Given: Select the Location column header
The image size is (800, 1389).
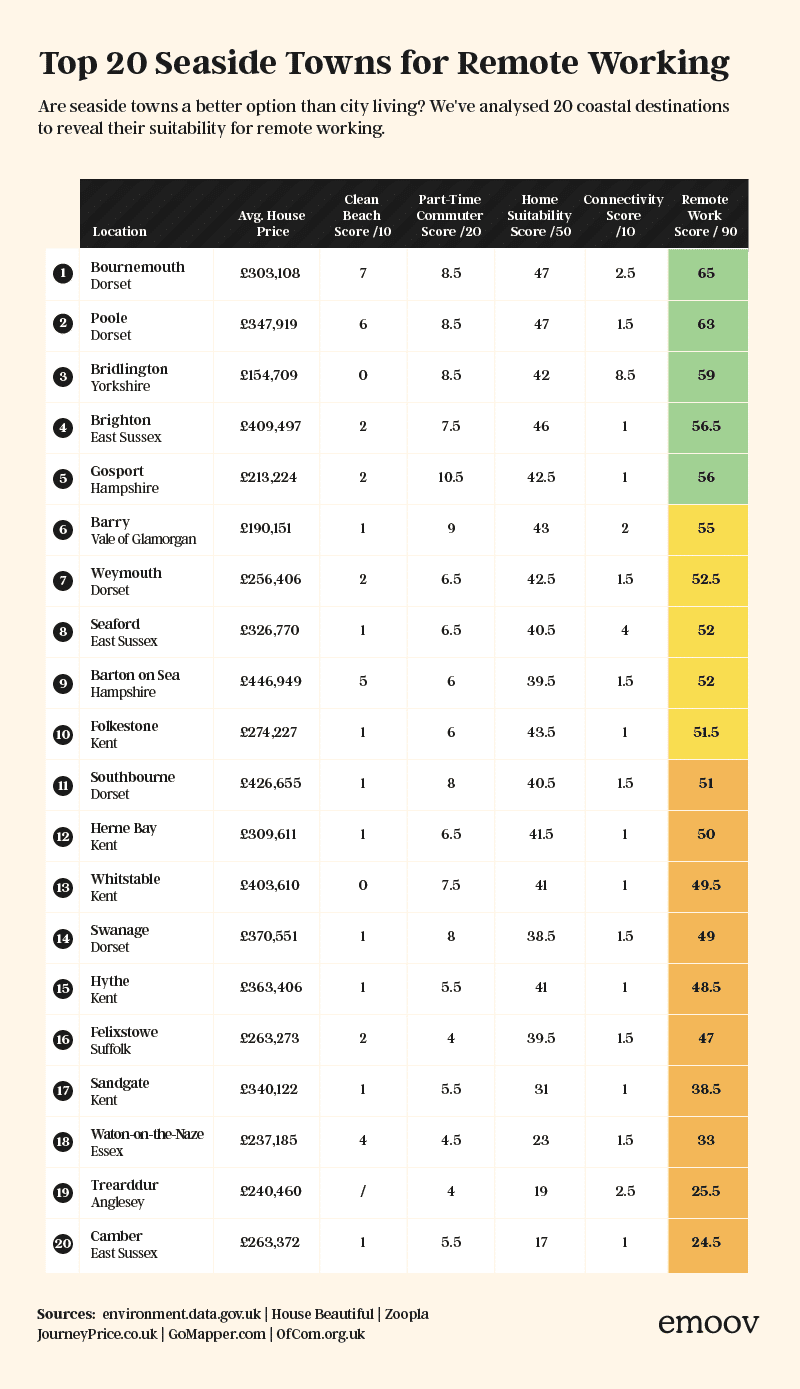Looking at the screenshot, I should pyautogui.click(x=119, y=231).
